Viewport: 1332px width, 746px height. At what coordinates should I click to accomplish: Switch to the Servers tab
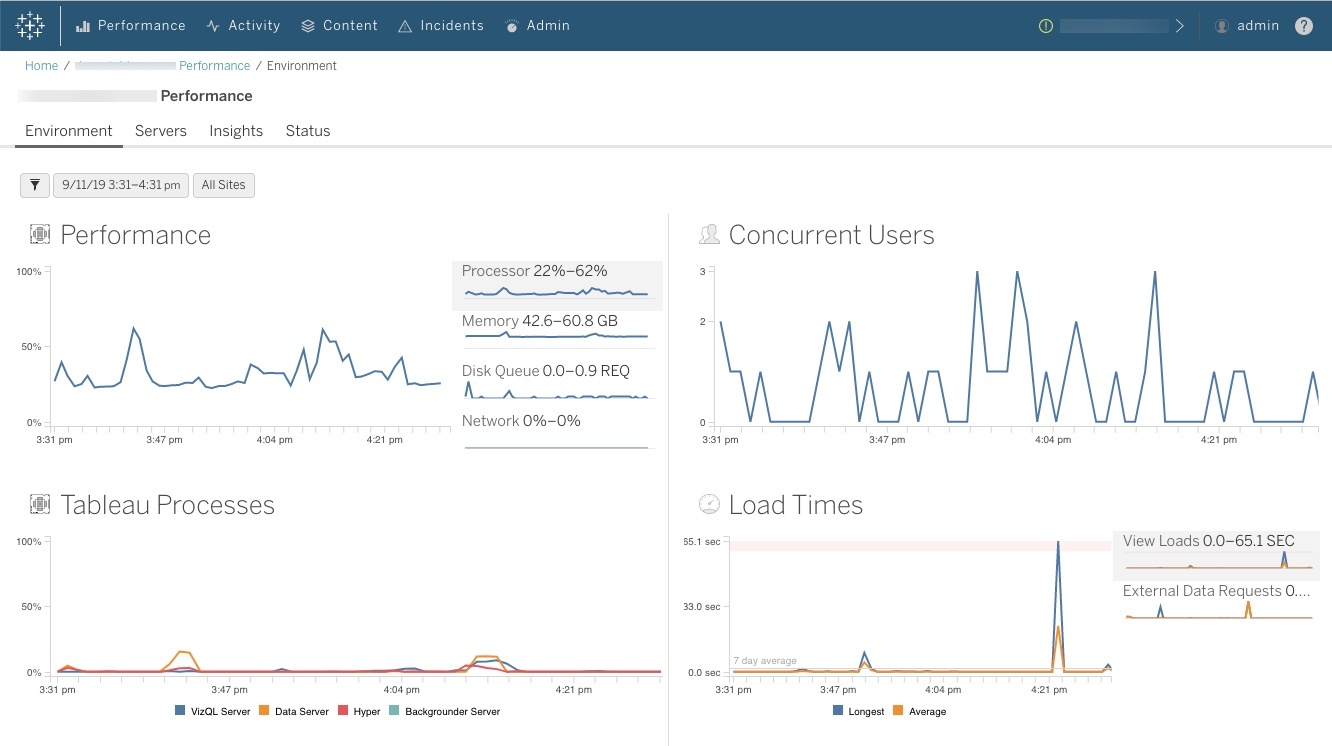[x=160, y=130]
